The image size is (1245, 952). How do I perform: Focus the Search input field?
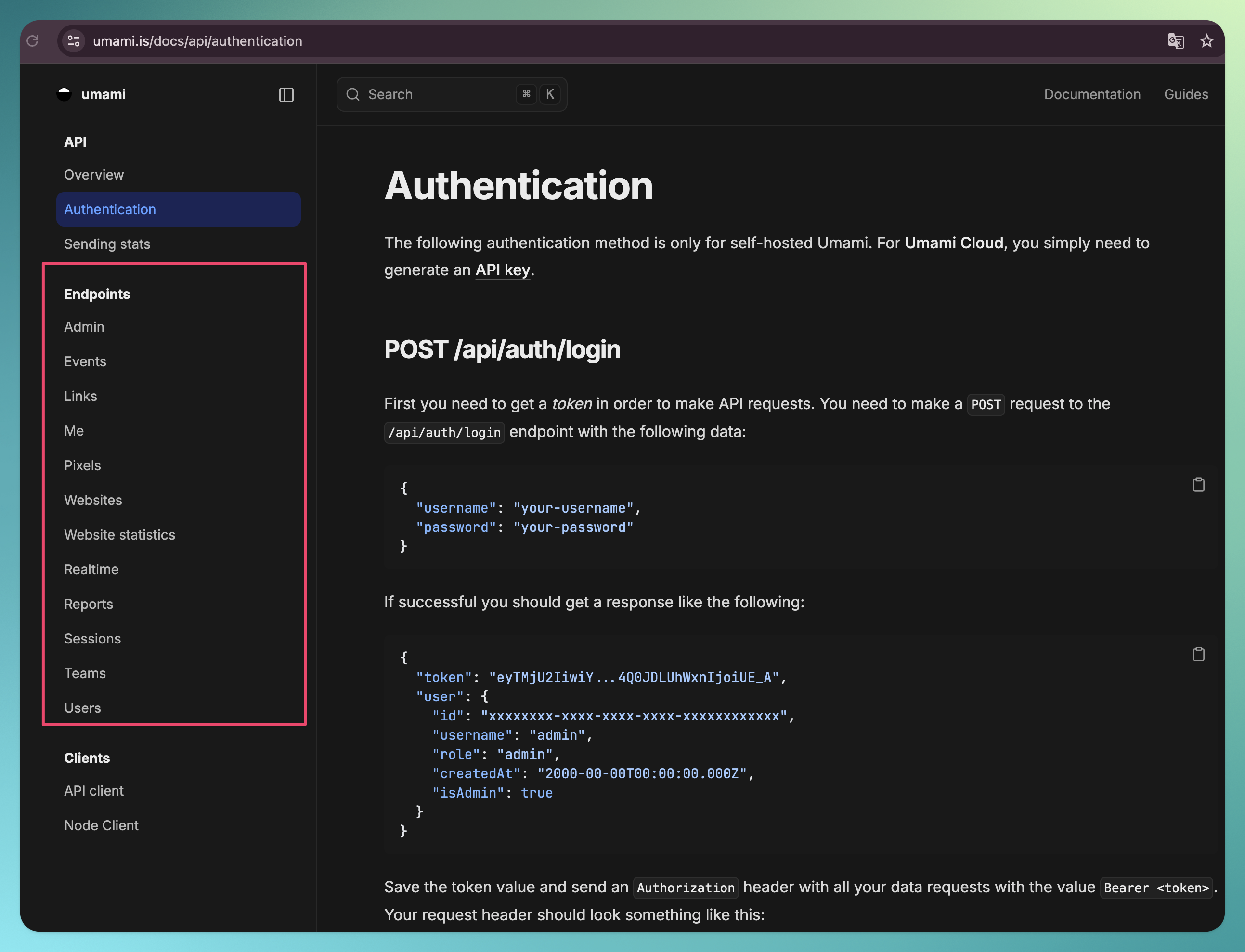click(x=436, y=95)
